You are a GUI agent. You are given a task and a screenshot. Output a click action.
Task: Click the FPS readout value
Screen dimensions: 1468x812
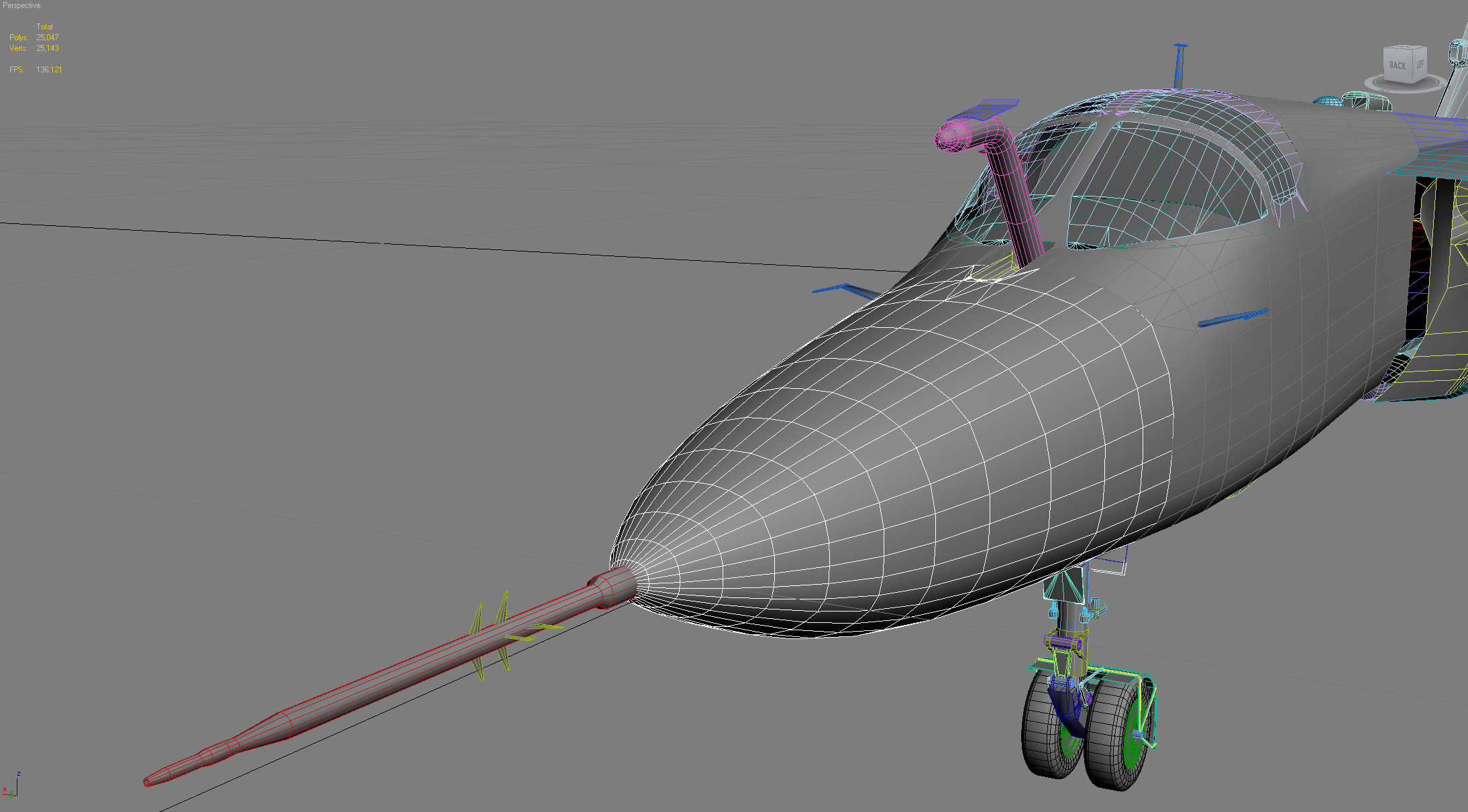click(x=49, y=70)
